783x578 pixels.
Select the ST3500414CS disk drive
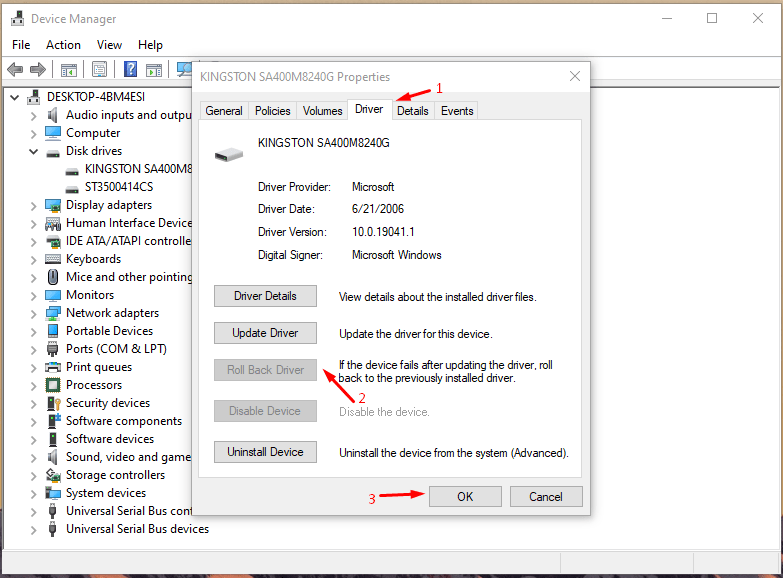[119, 187]
